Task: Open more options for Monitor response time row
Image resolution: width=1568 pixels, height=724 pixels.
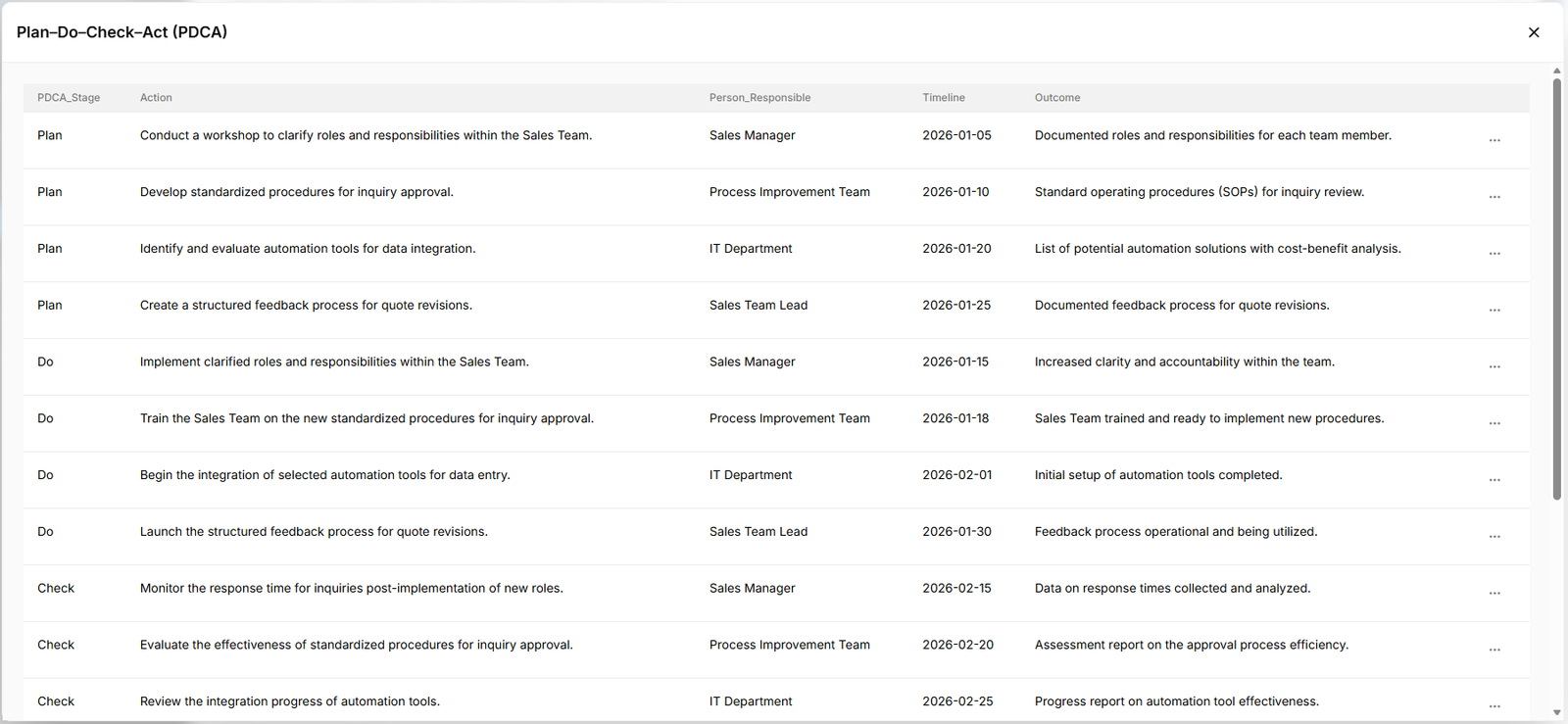Action: 1494,594
